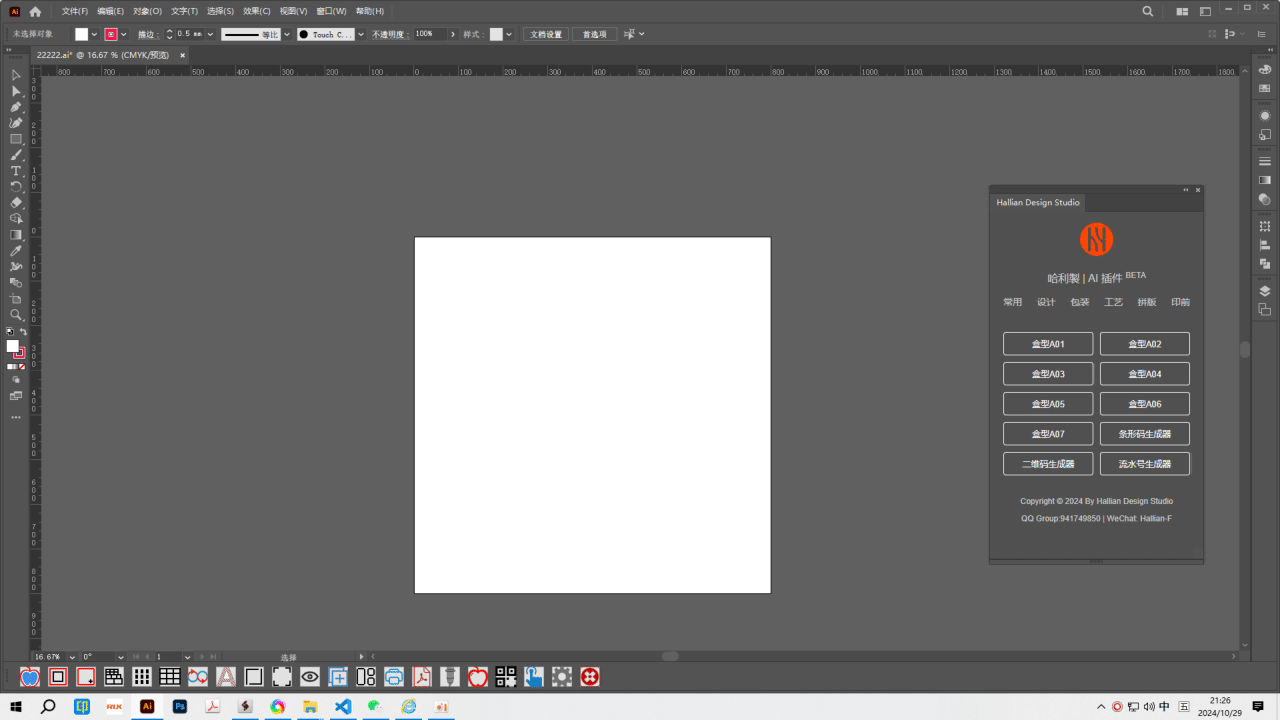Click the QR code icon in bottom plugin bar
Viewport: 1280px width, 720px height.
click(x=506, y=677)
